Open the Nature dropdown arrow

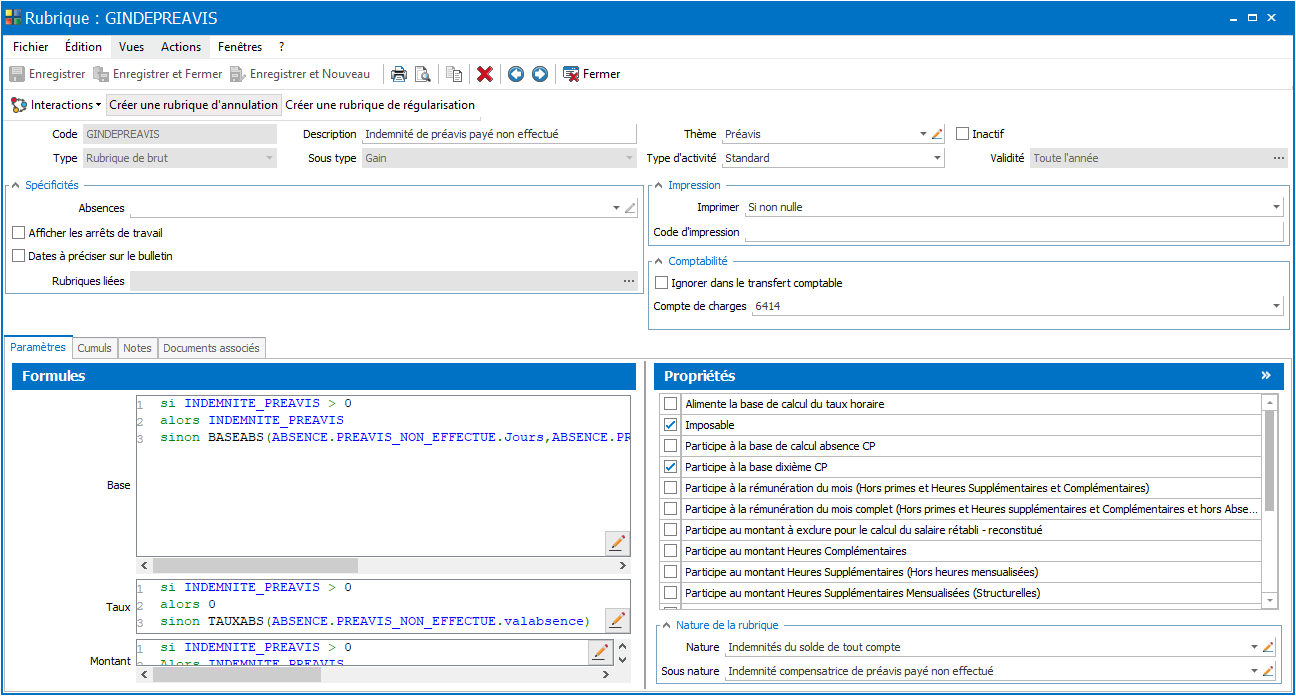click(x=1254, y=648)
